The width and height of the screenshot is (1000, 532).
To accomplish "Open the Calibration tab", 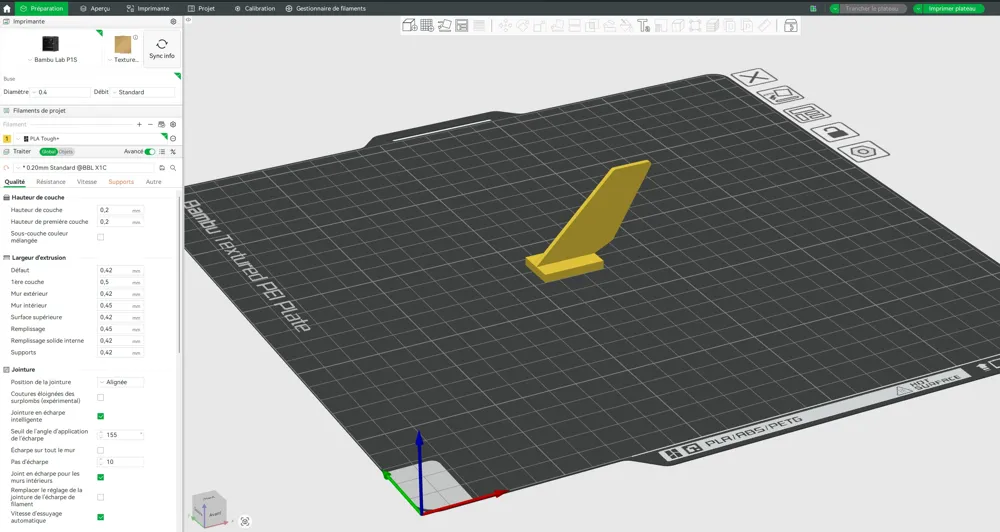I will pos(254,8).
